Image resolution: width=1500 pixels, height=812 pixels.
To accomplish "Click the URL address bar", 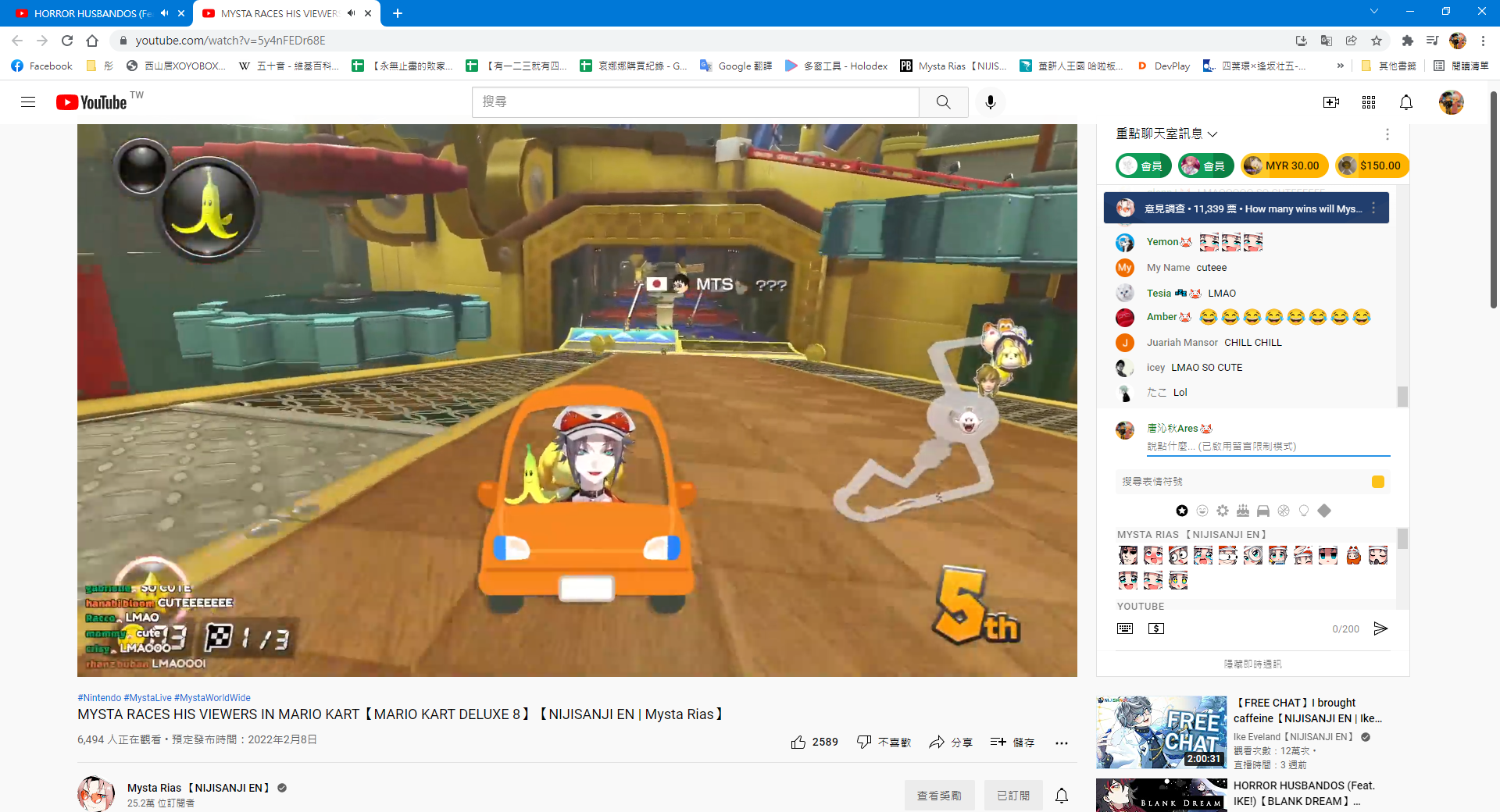I will 703,41.
